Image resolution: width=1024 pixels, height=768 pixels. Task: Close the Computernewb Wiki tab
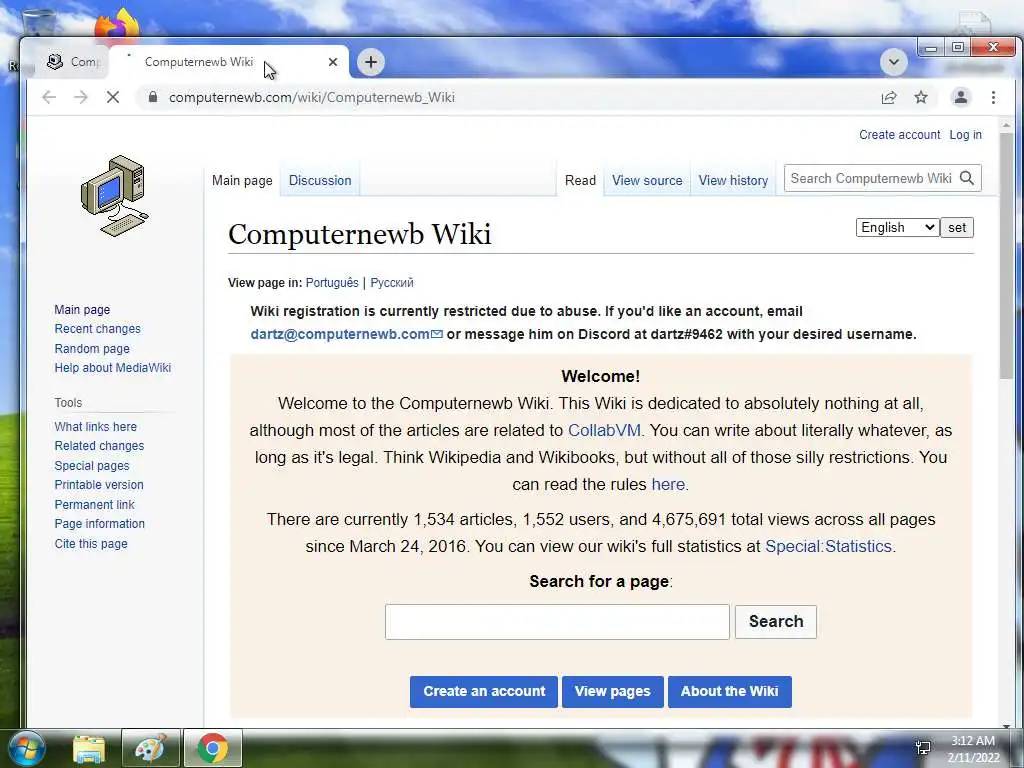pos(333,62)
